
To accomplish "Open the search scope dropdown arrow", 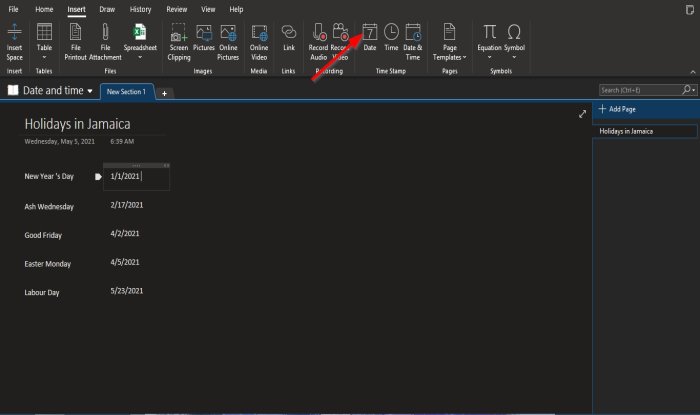I will pyautogui.click(x=693, y=90).
